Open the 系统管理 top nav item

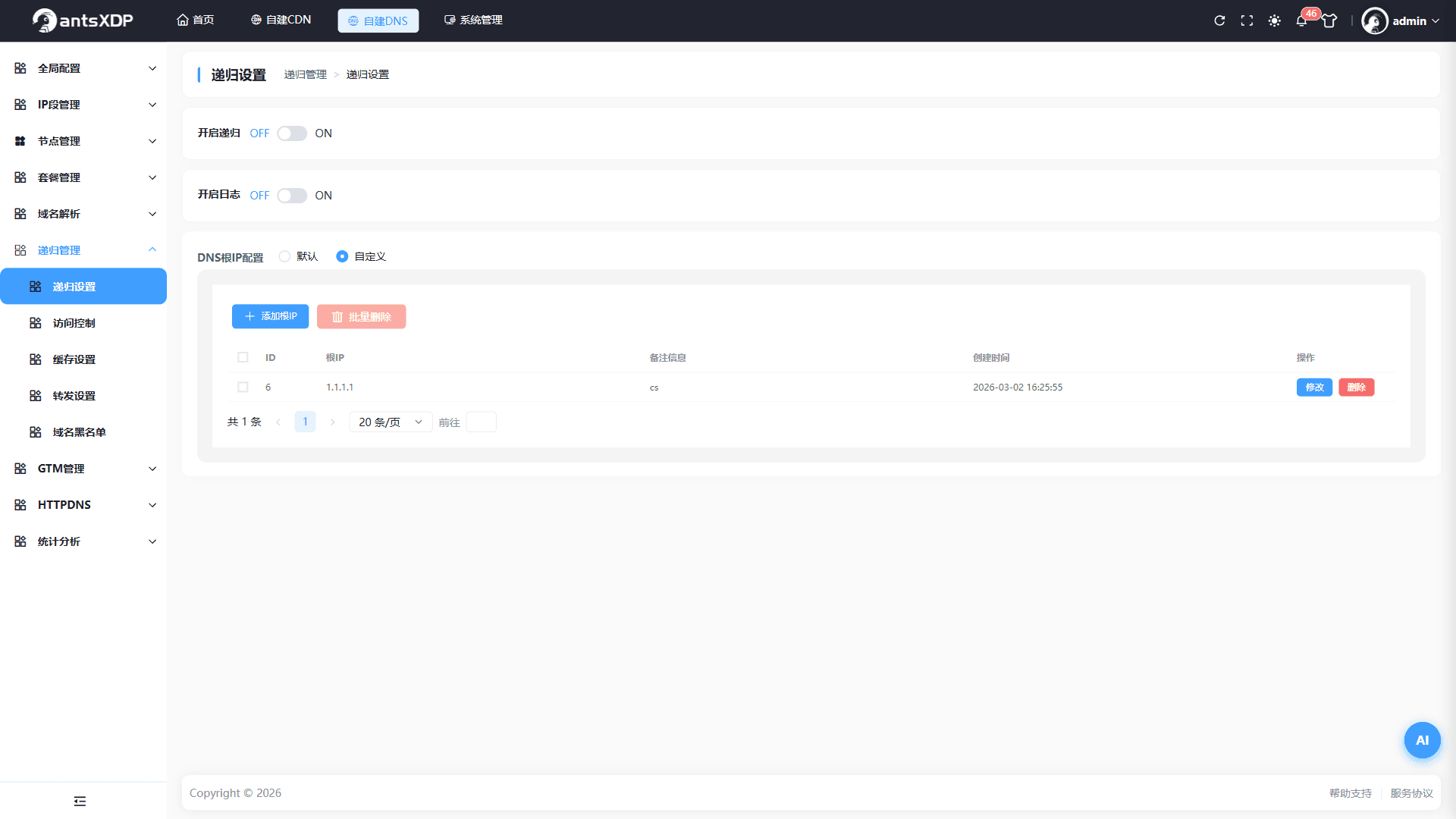pos(473,20)
